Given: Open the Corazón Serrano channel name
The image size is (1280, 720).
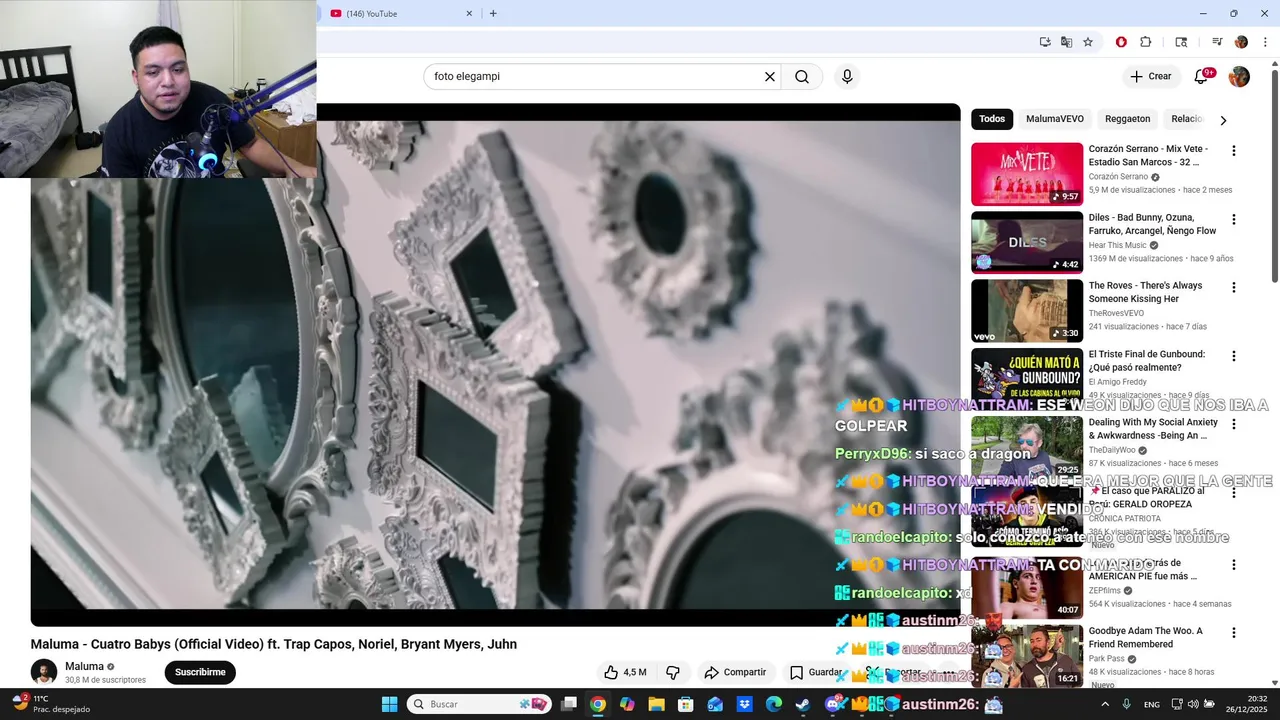Looking at the screenshot, I should click(1118, 177).
